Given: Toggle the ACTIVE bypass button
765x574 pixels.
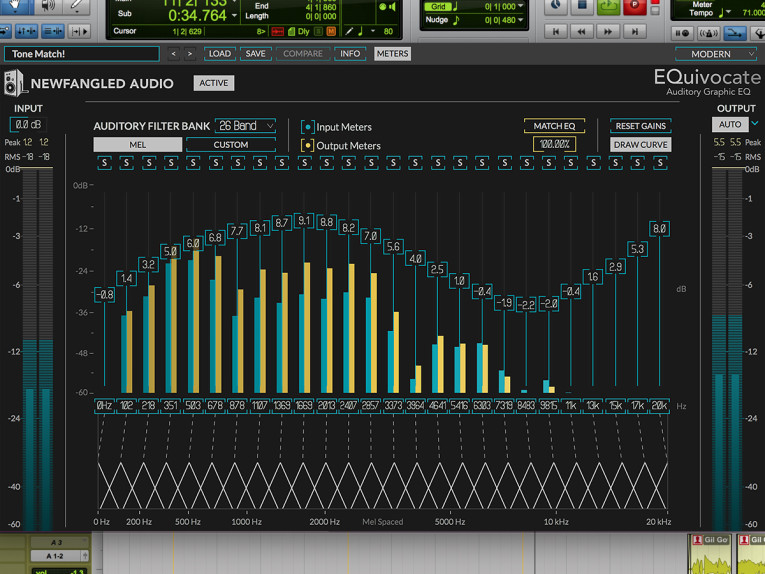Looking at the screenshot, I should [x=214, y=83].
